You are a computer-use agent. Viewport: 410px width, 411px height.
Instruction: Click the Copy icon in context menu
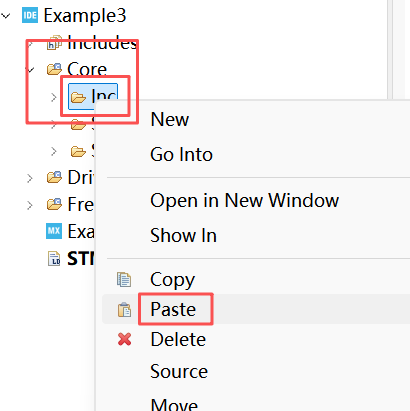tap(124, 279)
